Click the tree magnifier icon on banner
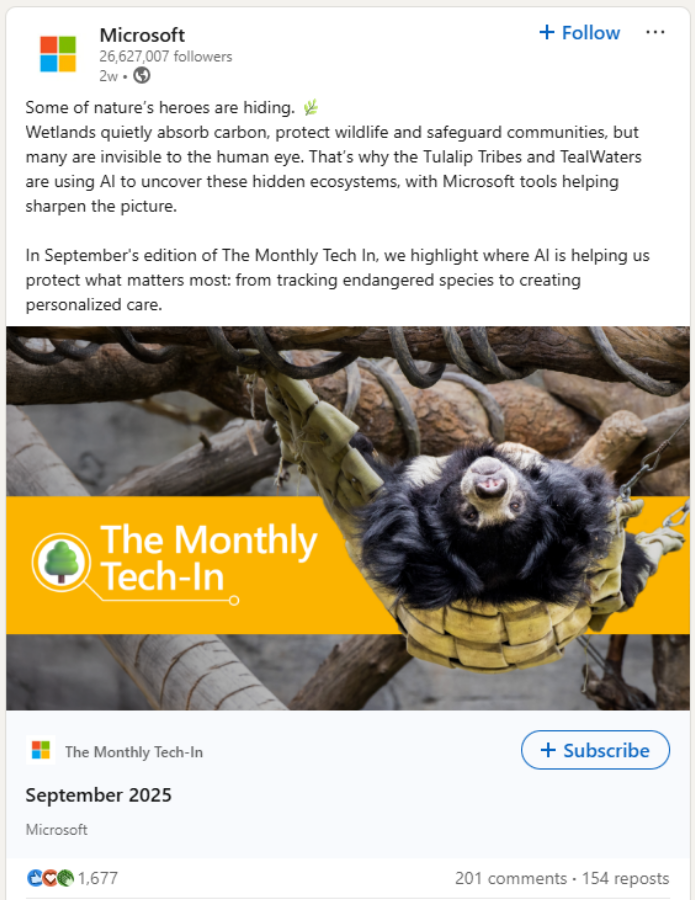Screen dimensions: 696x900 62,561
